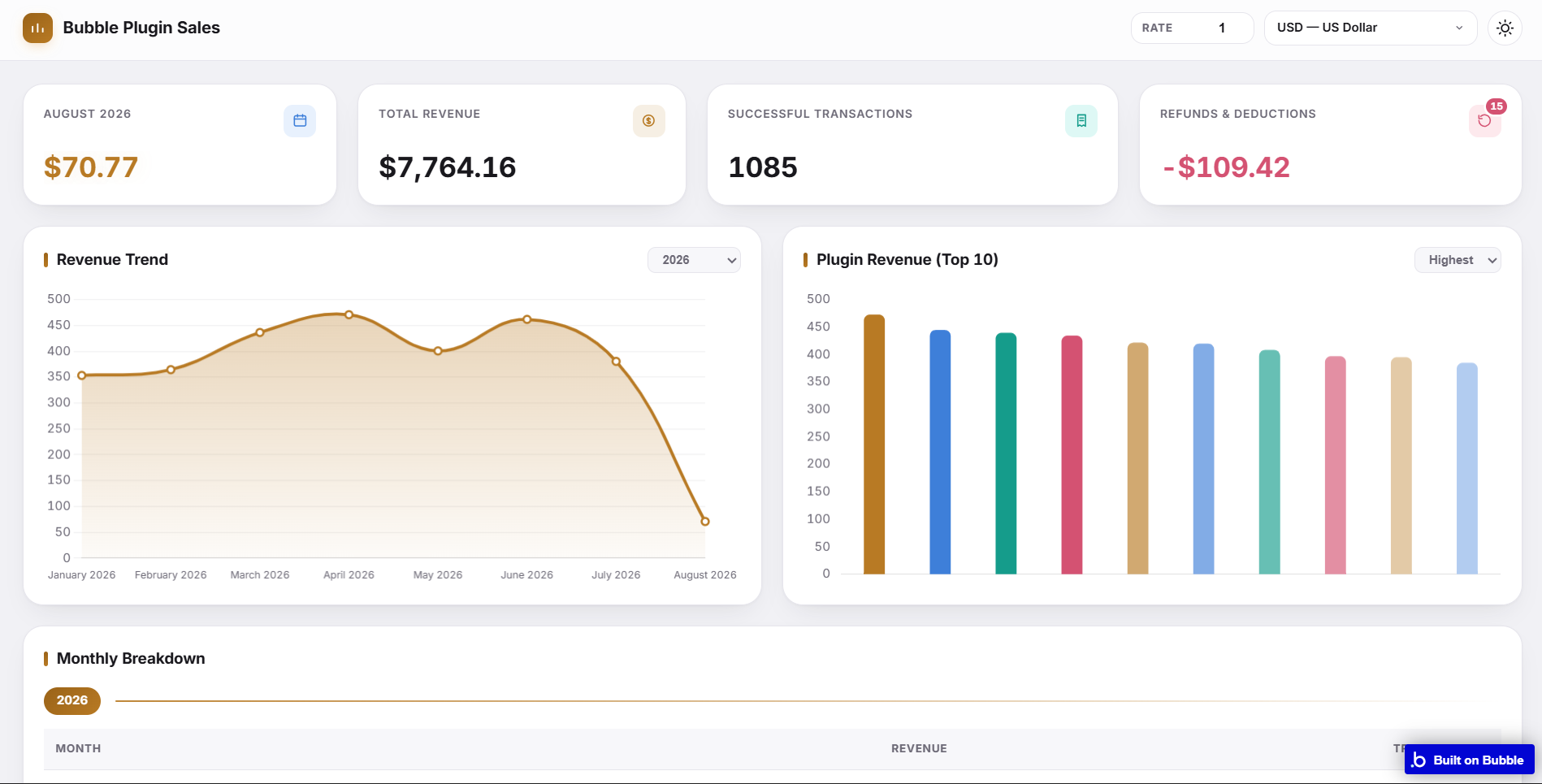Click the receipt icon on Successful Transactions card
This screenshot has height=784, width=1542.
(x=1081, y=121)
